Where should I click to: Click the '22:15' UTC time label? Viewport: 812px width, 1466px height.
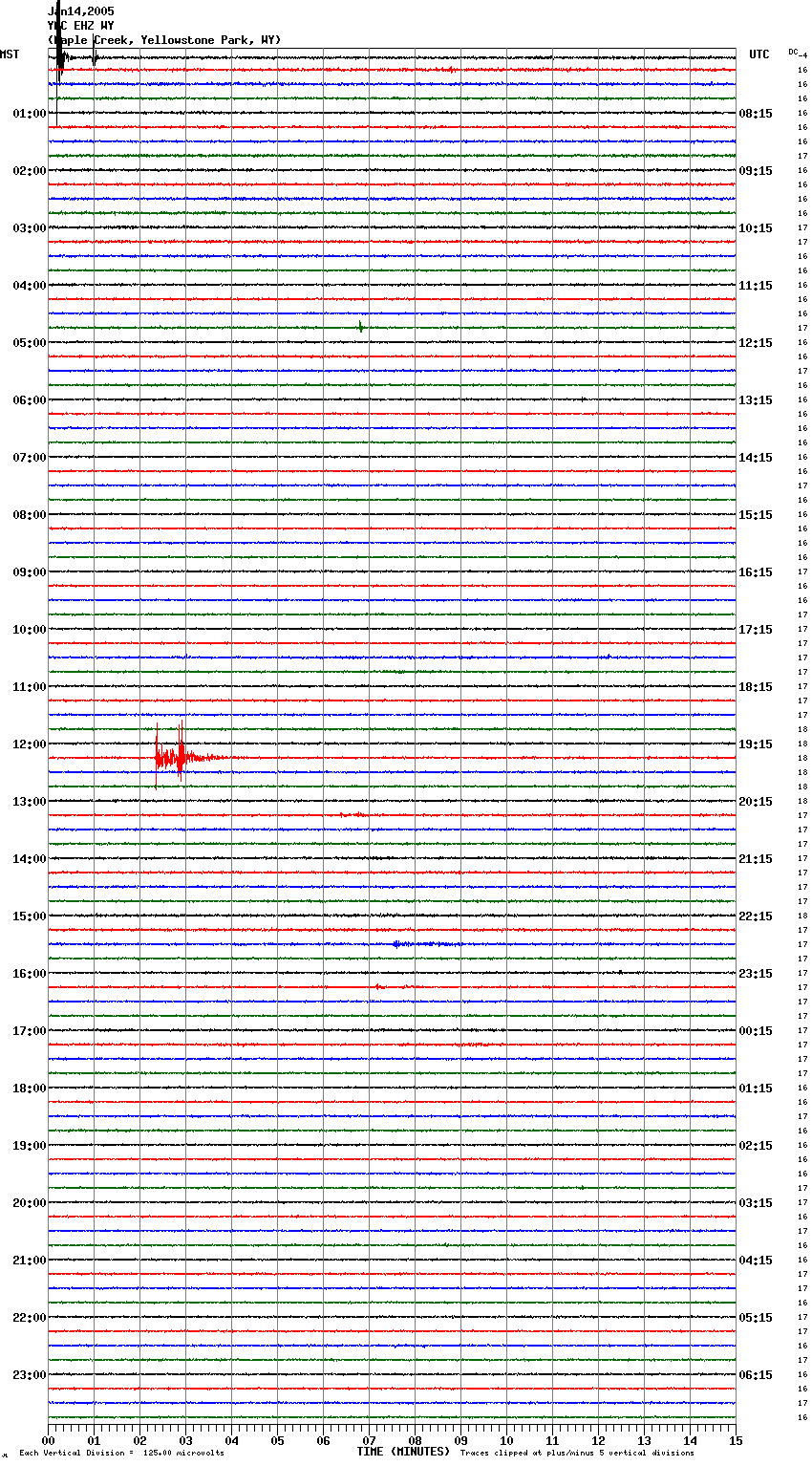coord(756,916)
